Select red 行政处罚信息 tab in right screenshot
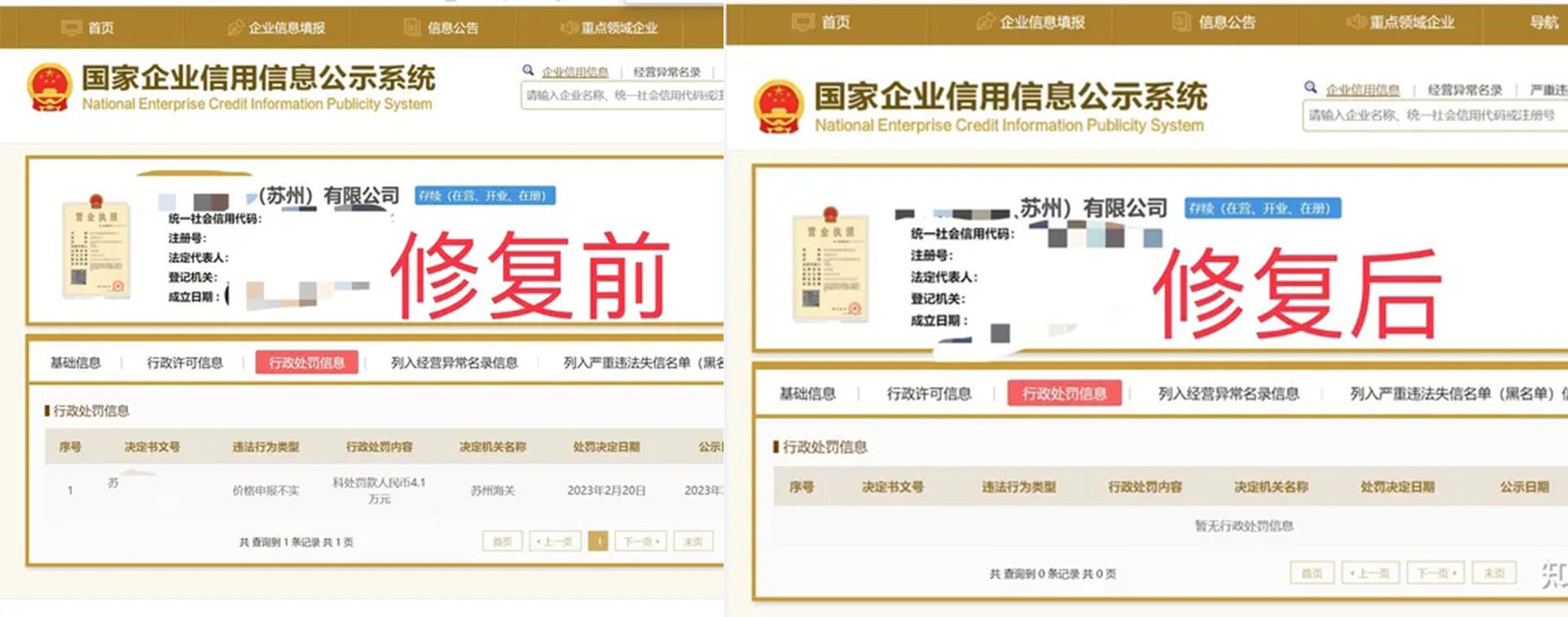 [x=1064, y=393]
